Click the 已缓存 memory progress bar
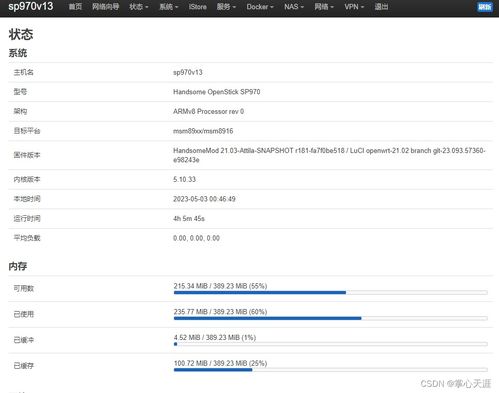Image resolution: width=499 pixels, height=393 pixels. point(330,370)
